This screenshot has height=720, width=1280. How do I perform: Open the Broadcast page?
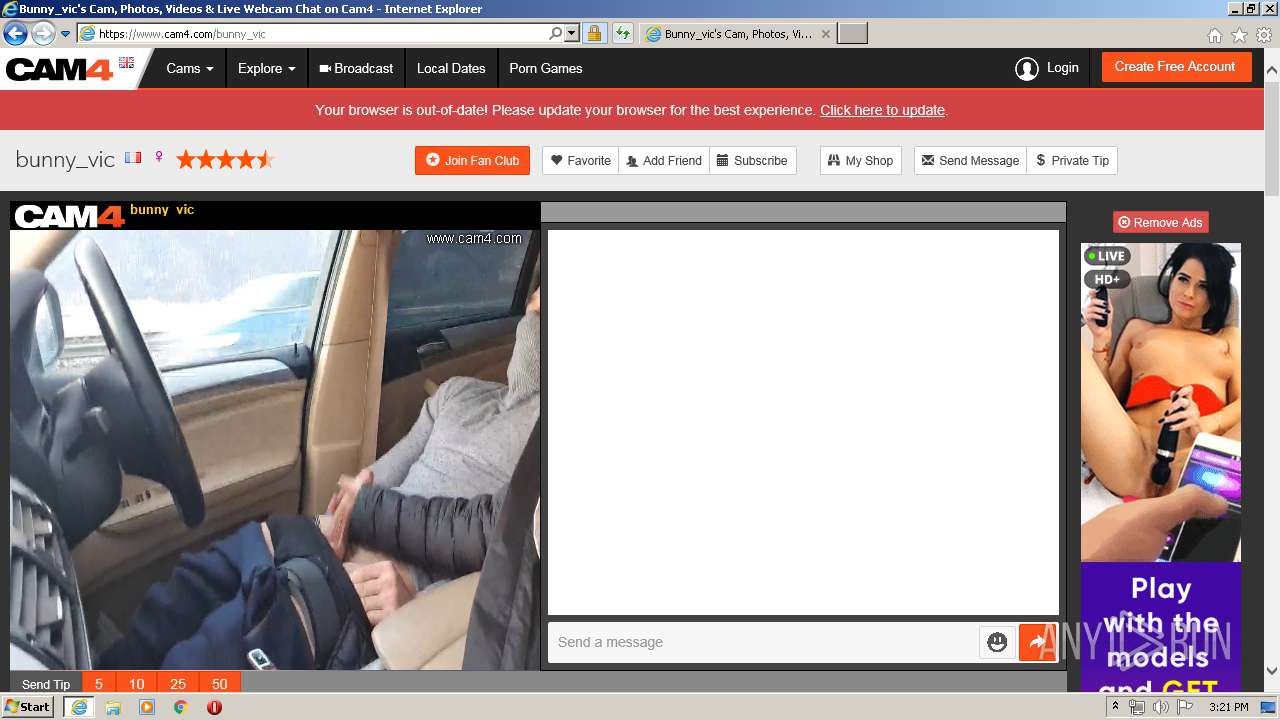tap(356, 69)
